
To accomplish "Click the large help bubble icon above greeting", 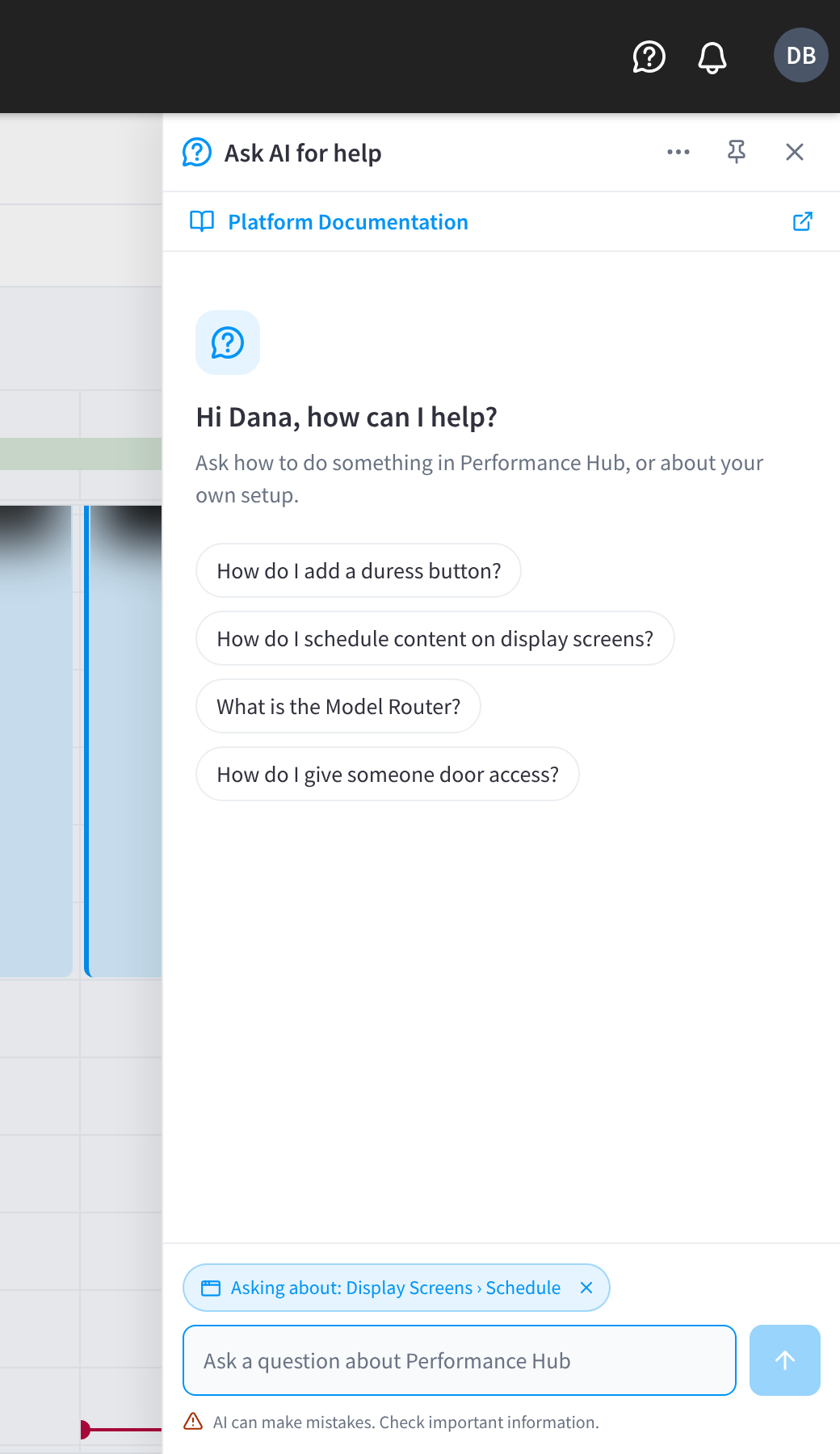I will (x=228, y=342).
